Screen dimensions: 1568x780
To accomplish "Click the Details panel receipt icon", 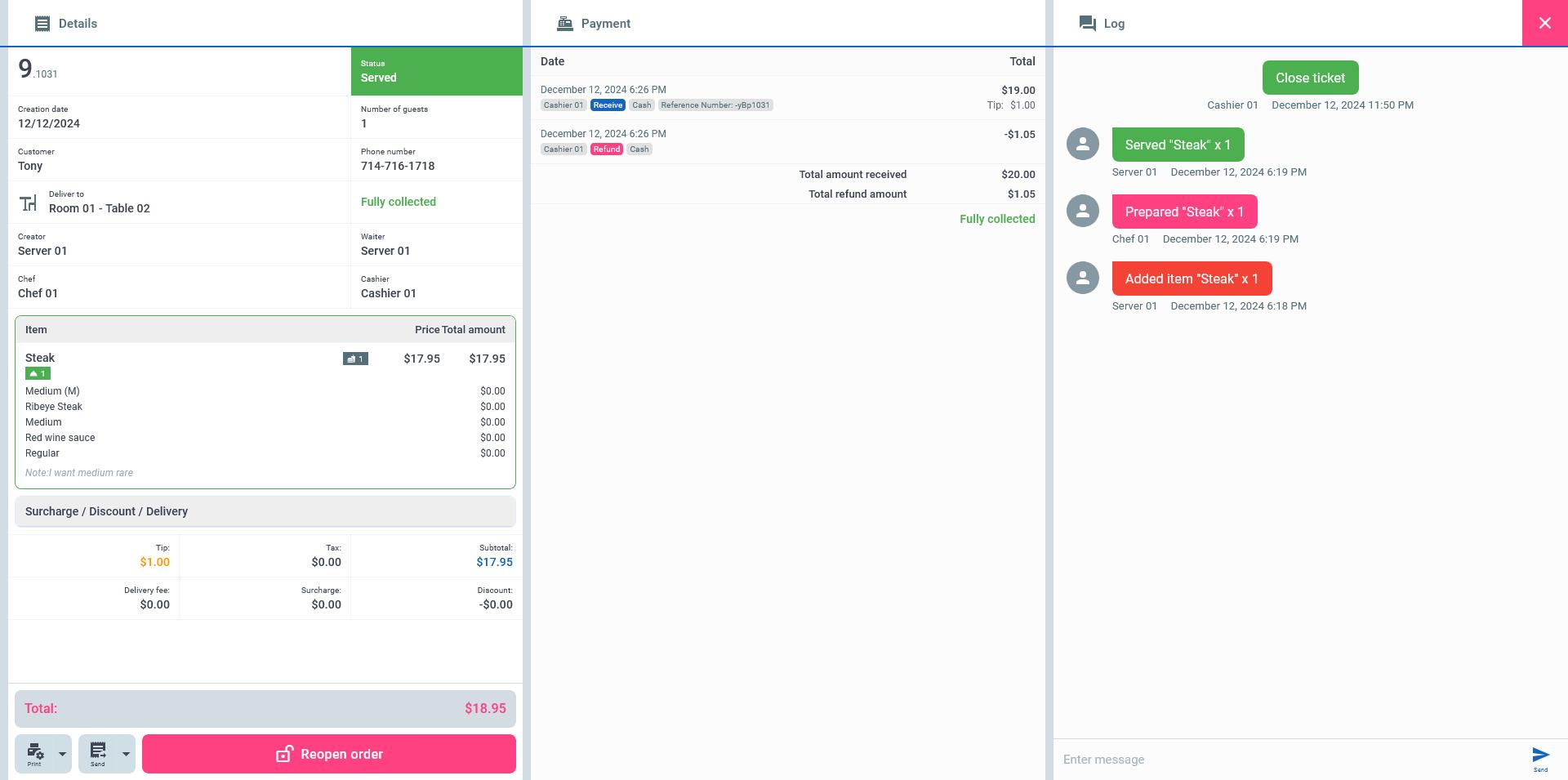I will coord(42,24).
